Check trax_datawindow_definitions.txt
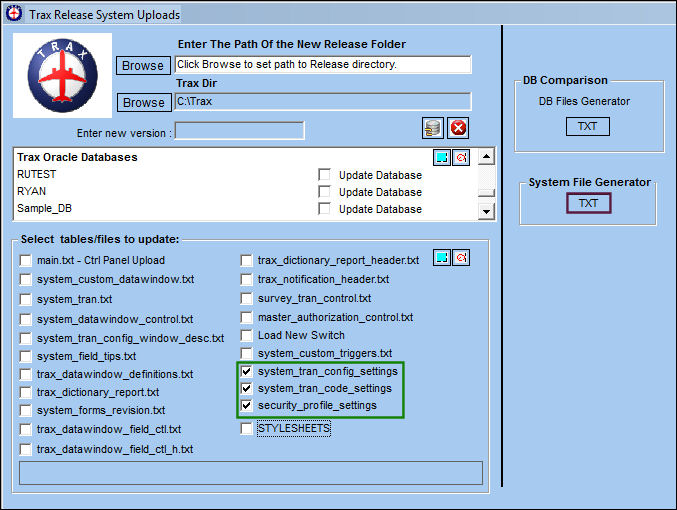This screenshot has width=677, height=510. (25, 374)
